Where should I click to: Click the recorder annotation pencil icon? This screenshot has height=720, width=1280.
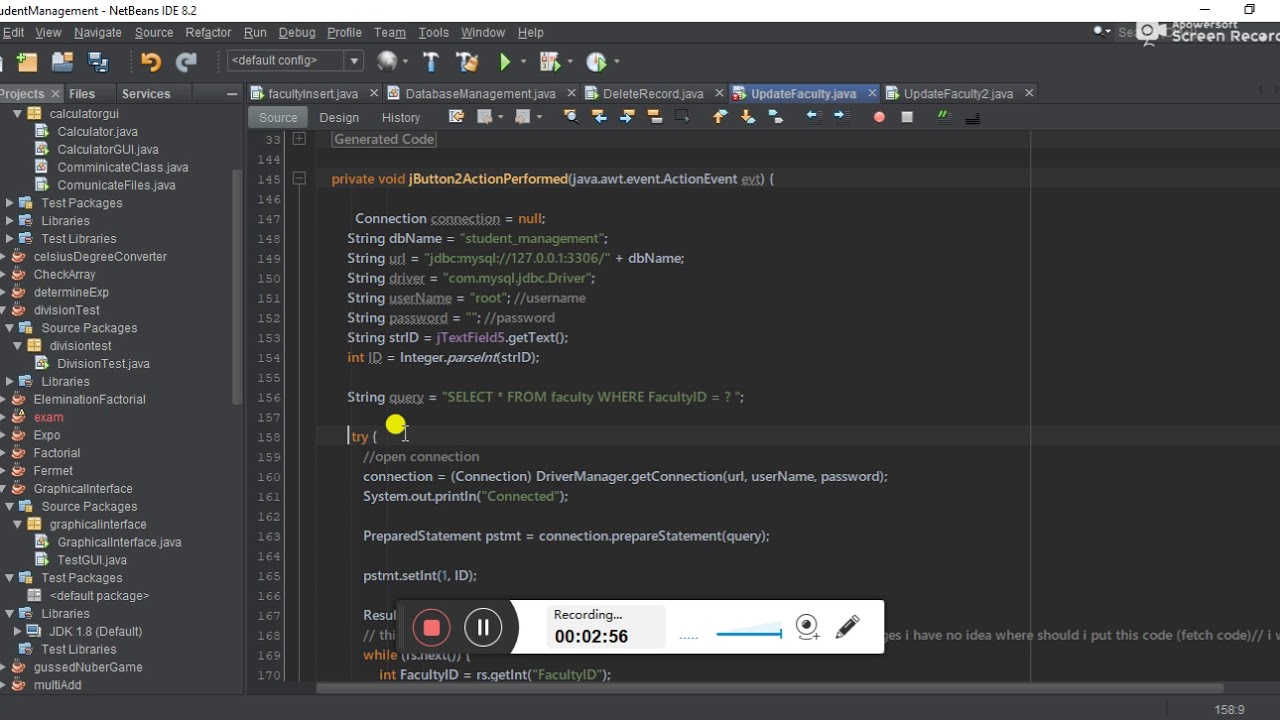tap(847, 627)
